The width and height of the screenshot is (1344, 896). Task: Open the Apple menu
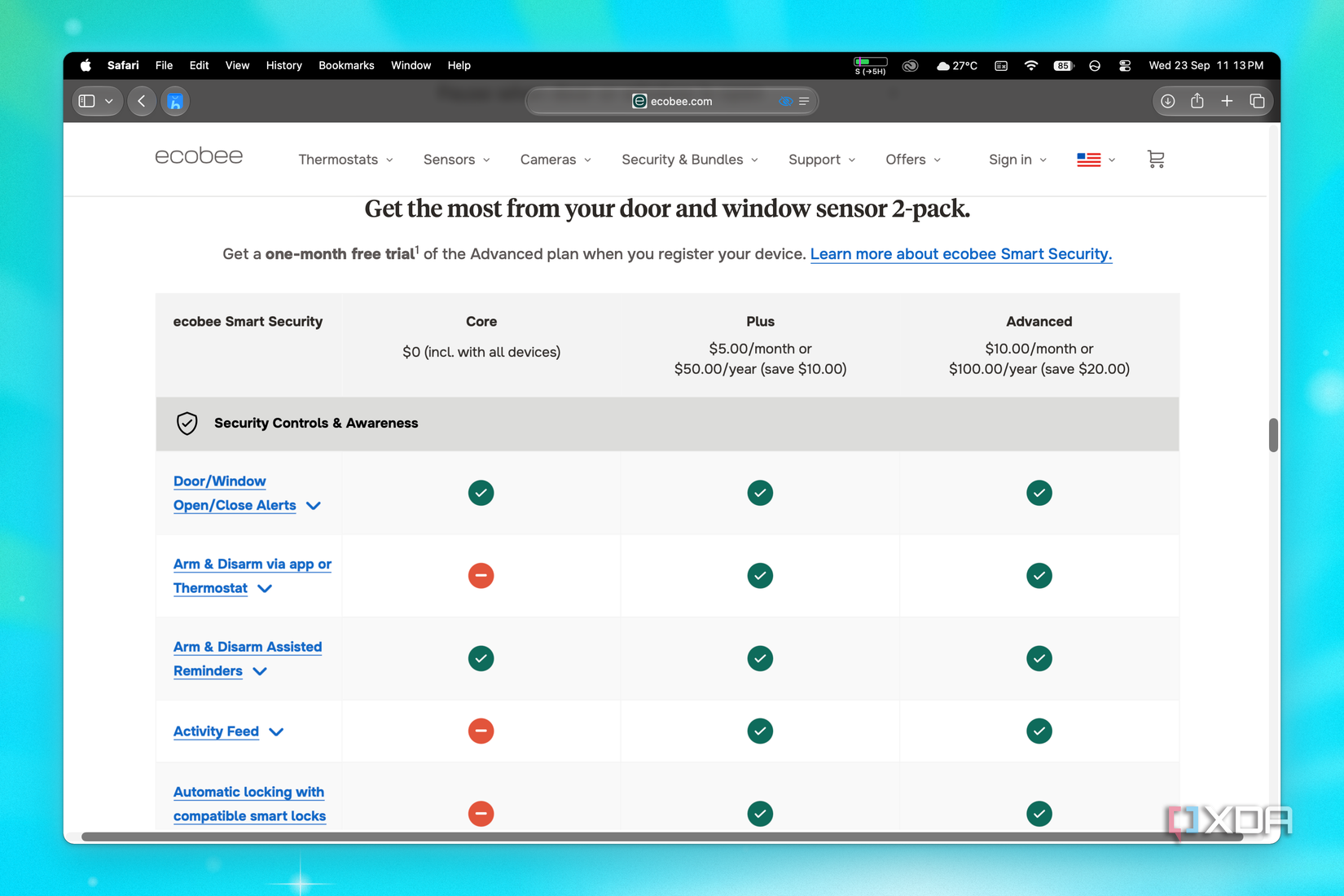click(x=86, y=65)
